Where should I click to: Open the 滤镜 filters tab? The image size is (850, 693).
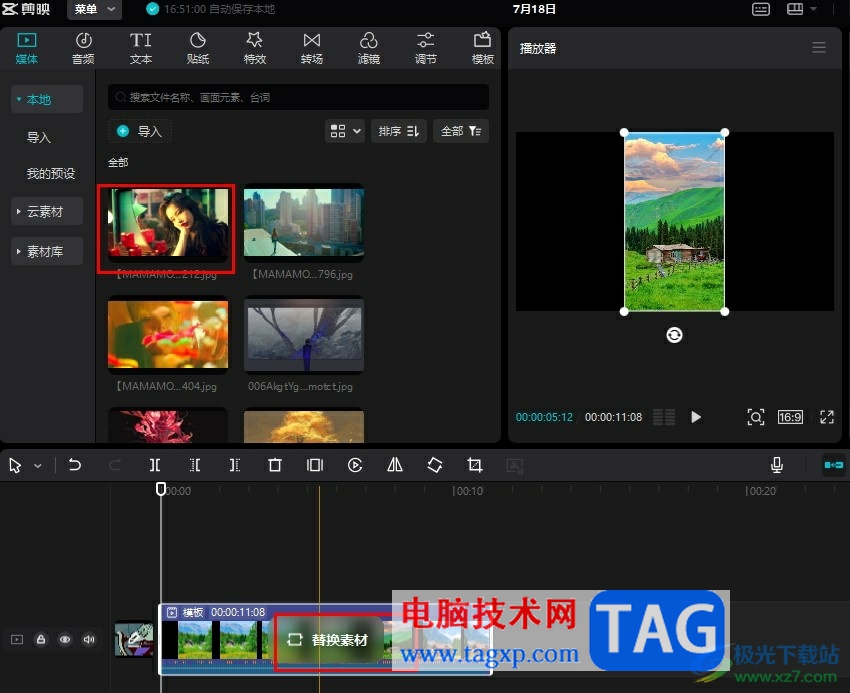[369, 48]
